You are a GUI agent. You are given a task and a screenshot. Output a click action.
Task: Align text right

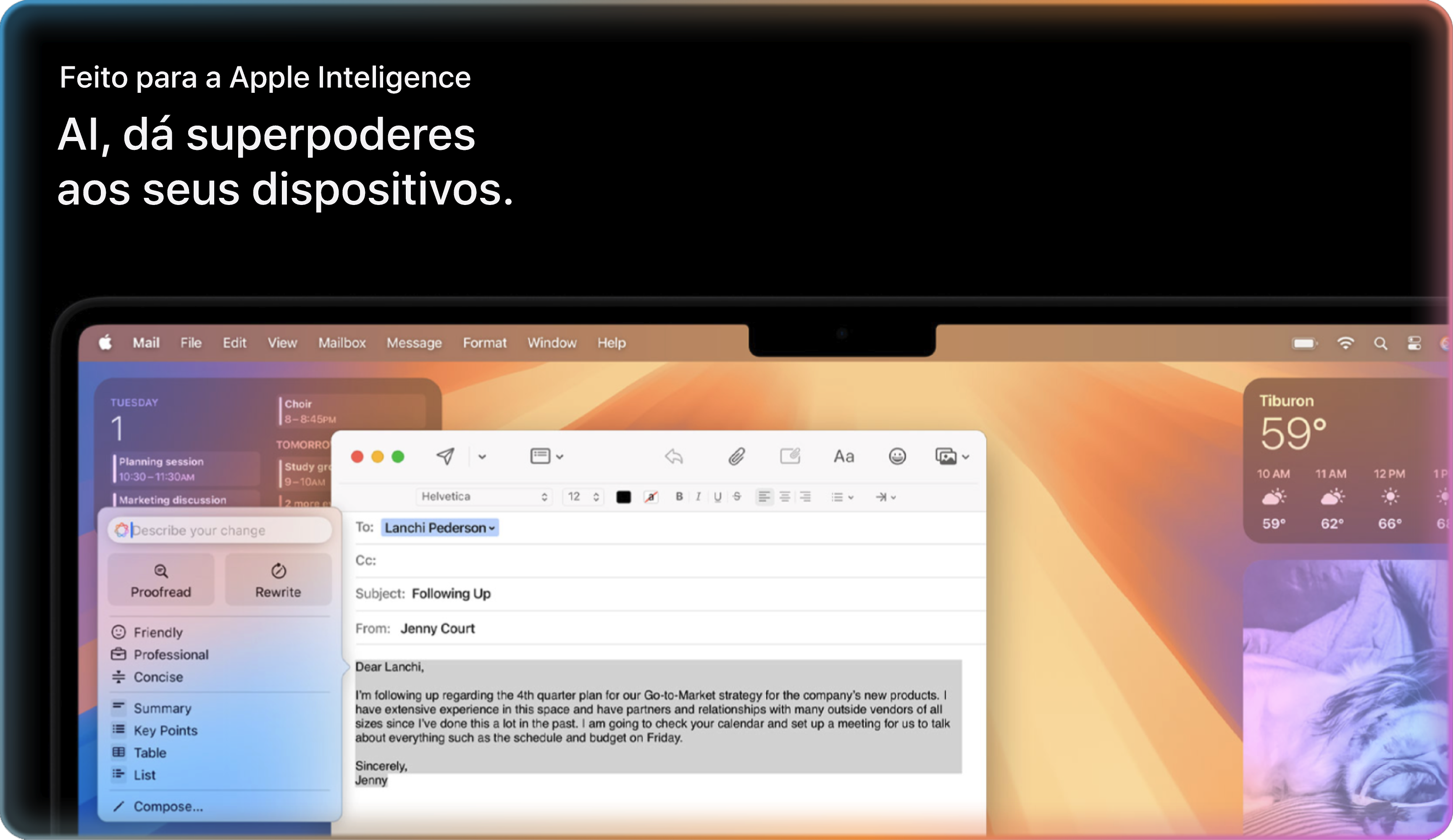(806, 496)
